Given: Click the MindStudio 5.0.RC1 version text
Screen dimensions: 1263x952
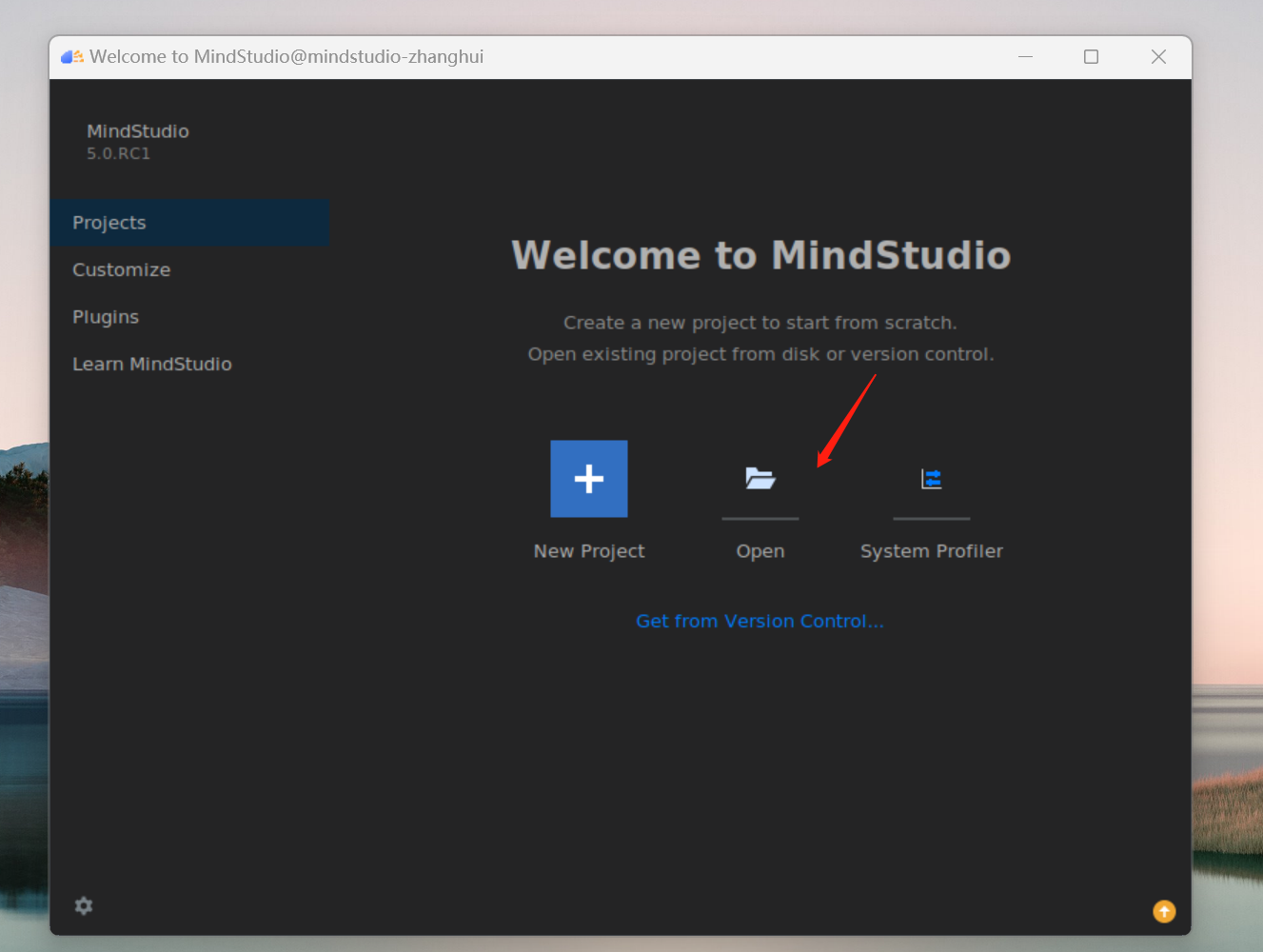Looking at the screenshot, I should (119, 154).
